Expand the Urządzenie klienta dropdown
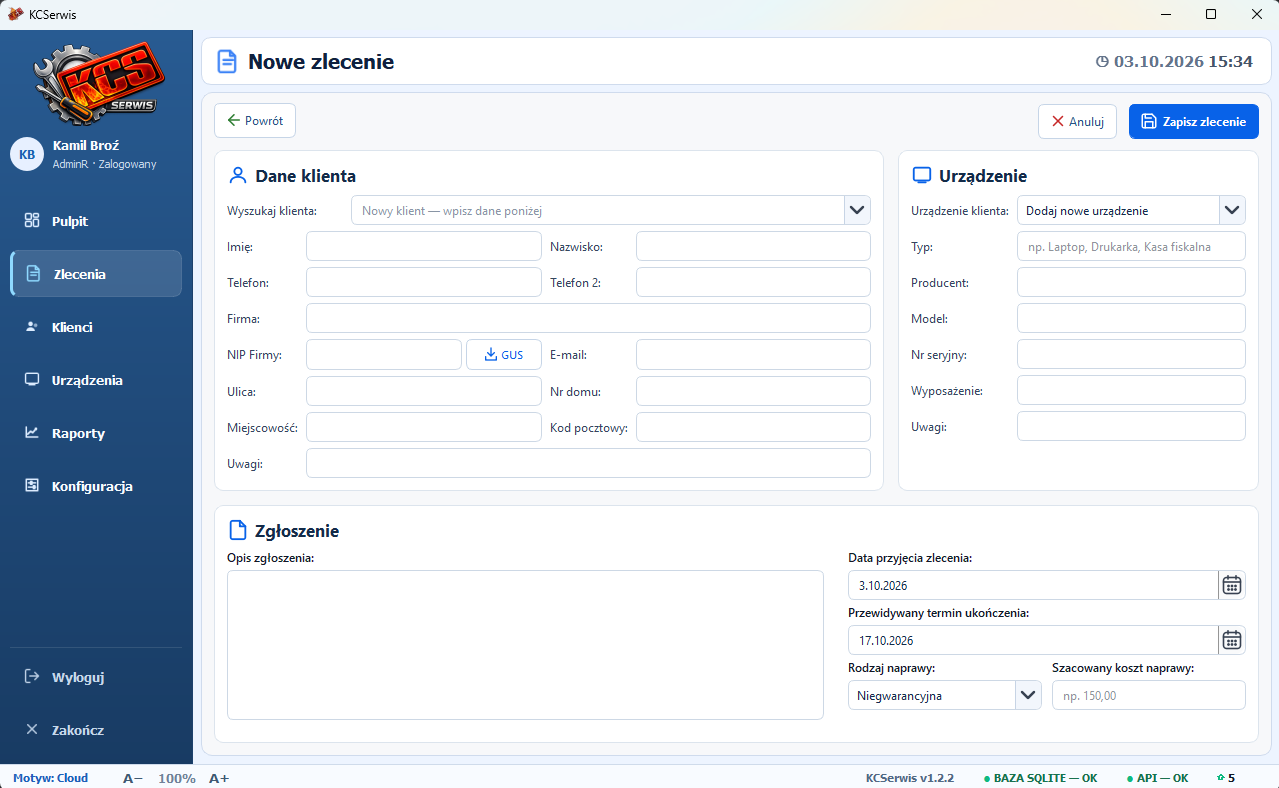 [1232, 210]
